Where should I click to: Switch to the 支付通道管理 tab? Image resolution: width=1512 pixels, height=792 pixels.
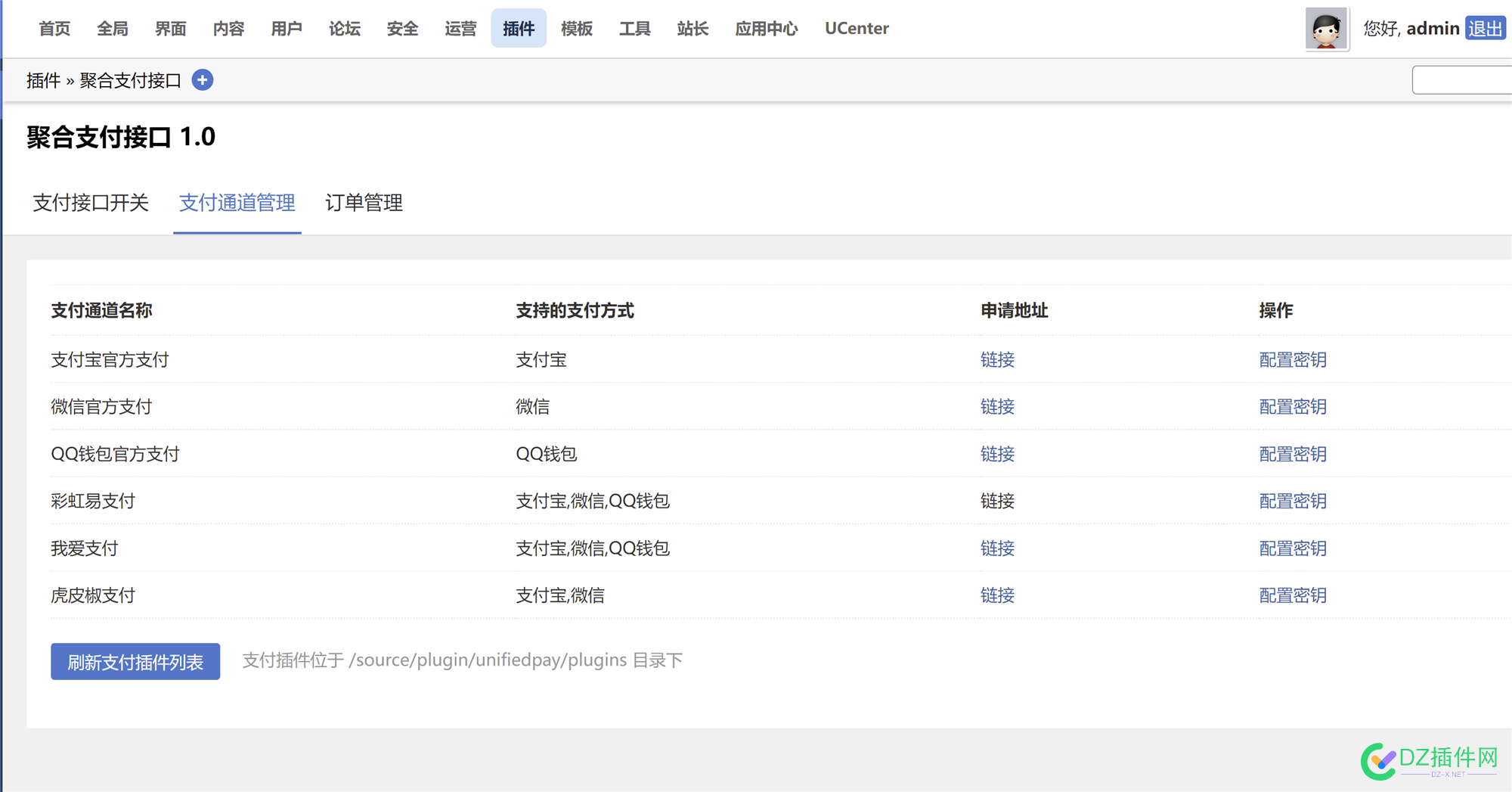tap(237, 203)
